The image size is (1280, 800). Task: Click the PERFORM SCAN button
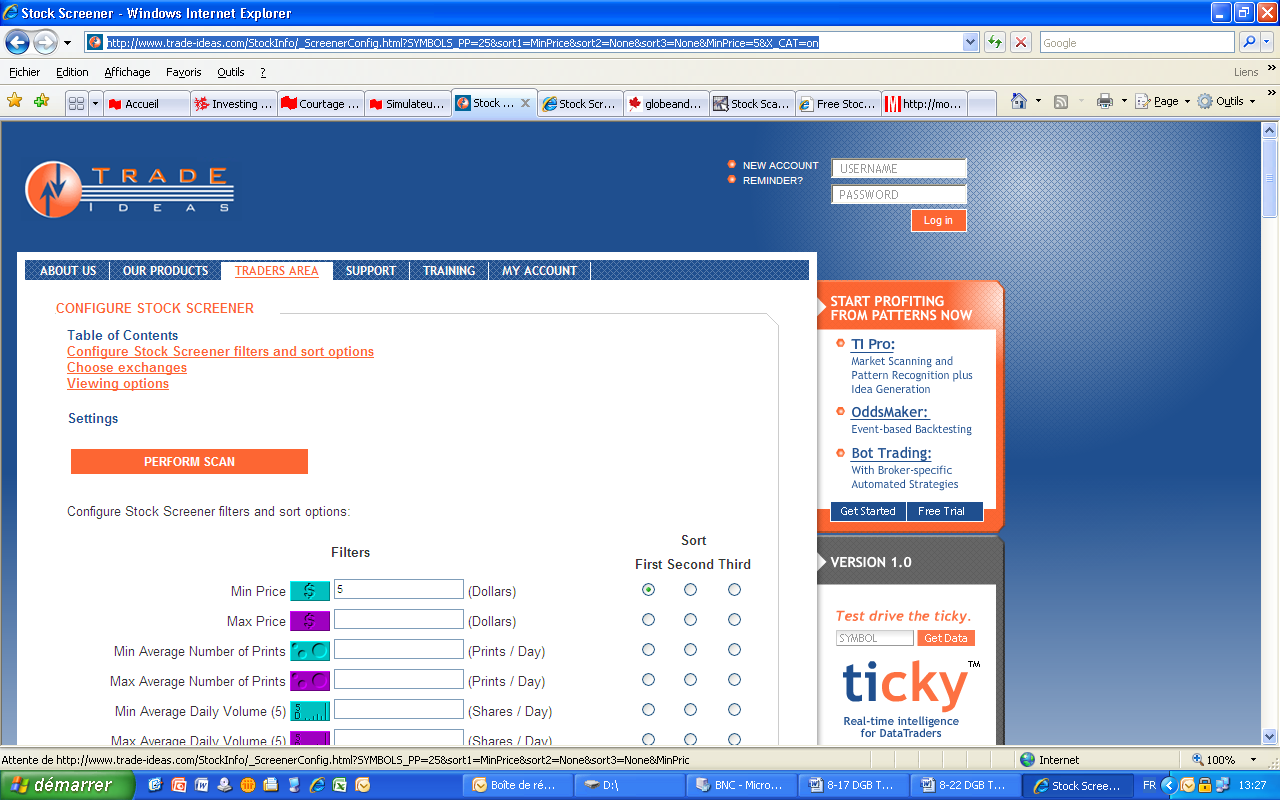pyautogui.click(x=189, y=461)
